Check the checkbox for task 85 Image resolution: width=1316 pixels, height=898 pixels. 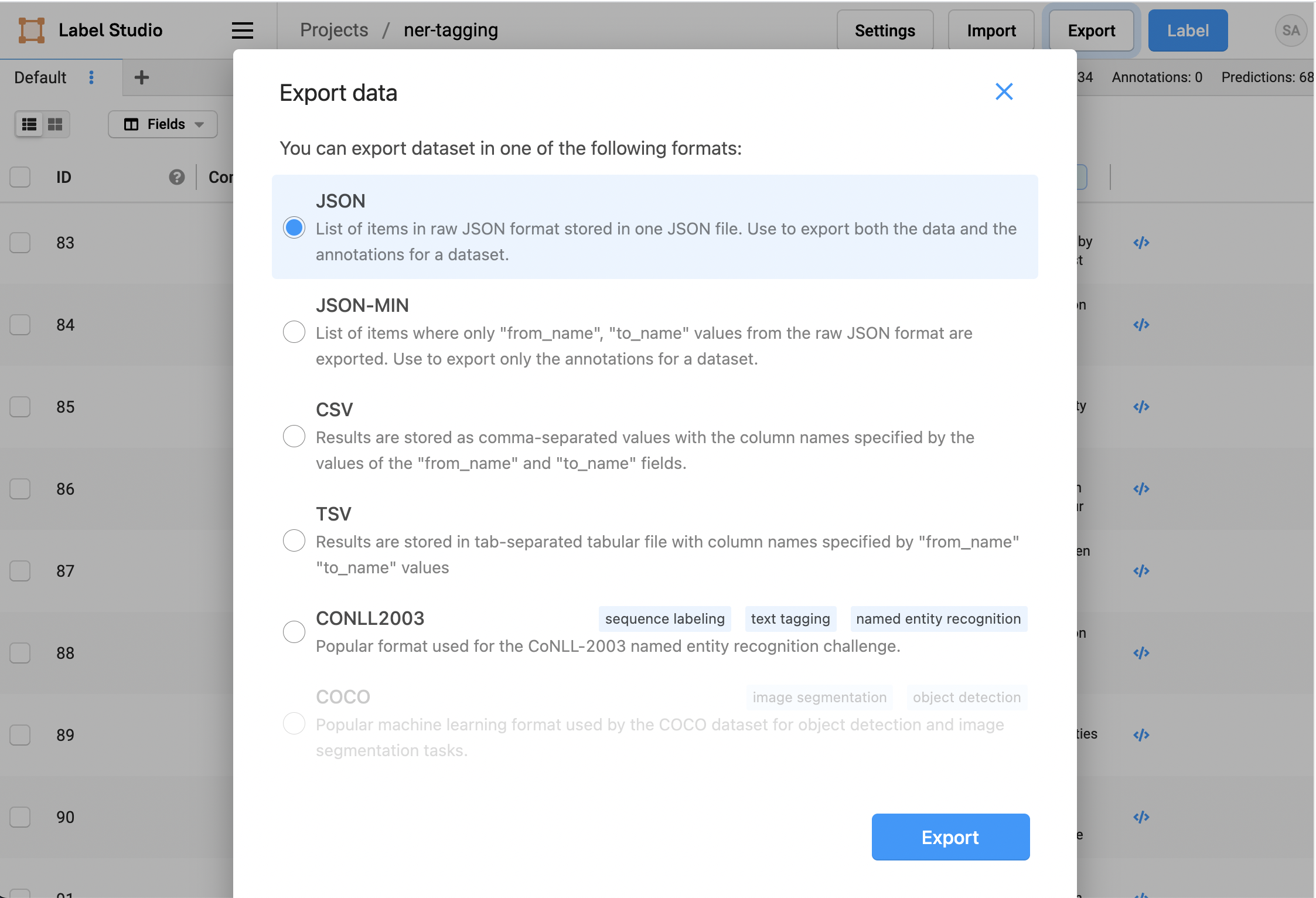pyautogui.click(x=19, y=407)
